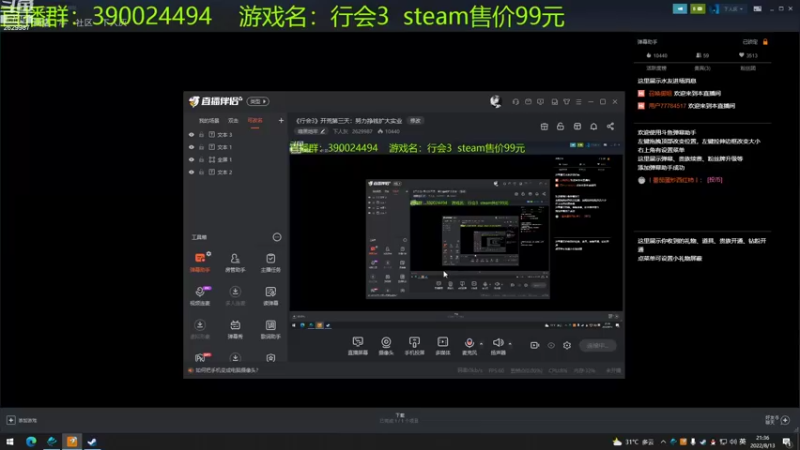Open the PK tool with red badge

tap(200, 357)
